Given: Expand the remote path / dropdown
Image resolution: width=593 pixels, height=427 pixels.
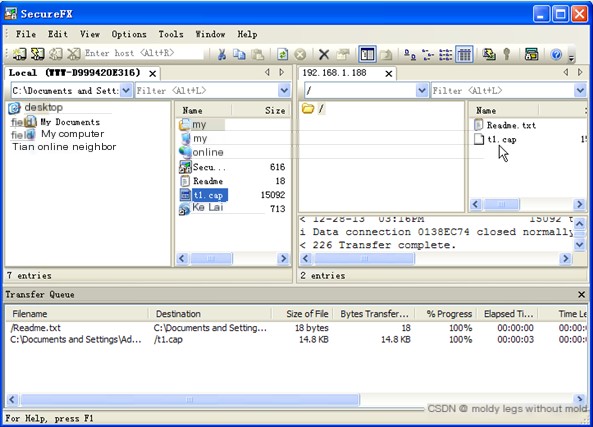Looking at the screenshot, I should [422, 90].
